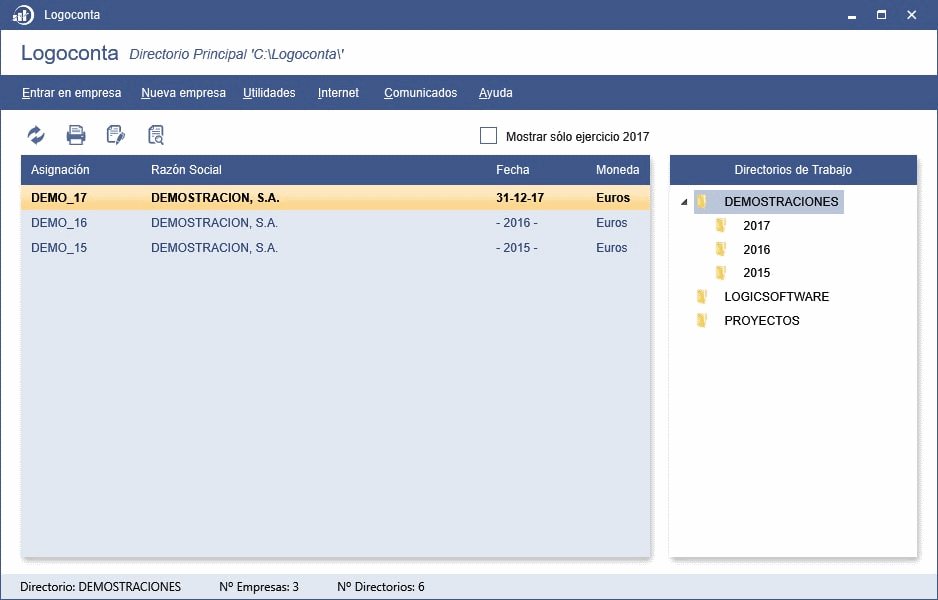
Task: Click the refresh arrows toolbar icon
Action: tap(36, 135)
